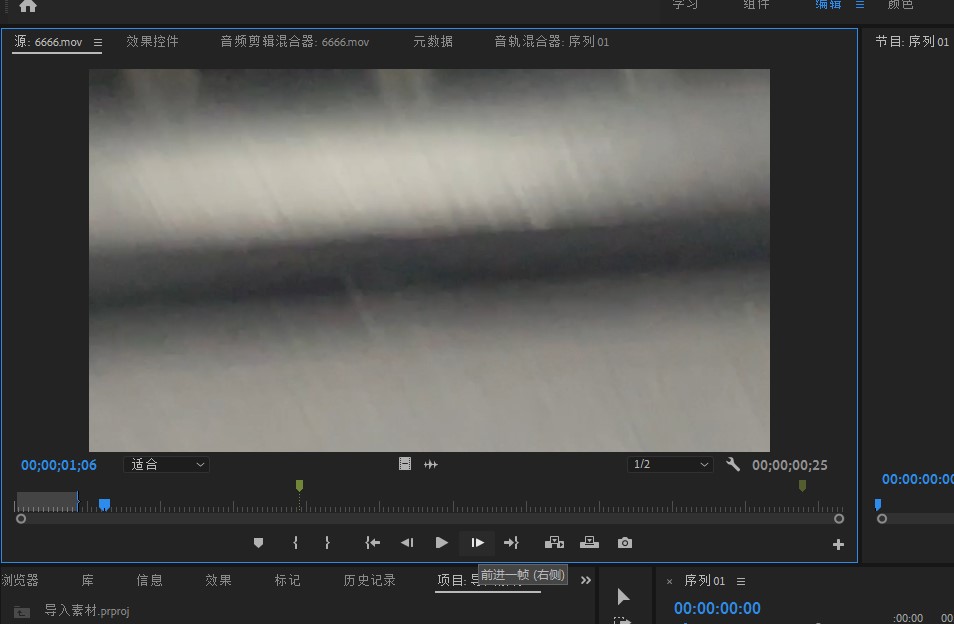Click Program monitor blue playhead
The image size is (954, 624).
click(878, 504)
